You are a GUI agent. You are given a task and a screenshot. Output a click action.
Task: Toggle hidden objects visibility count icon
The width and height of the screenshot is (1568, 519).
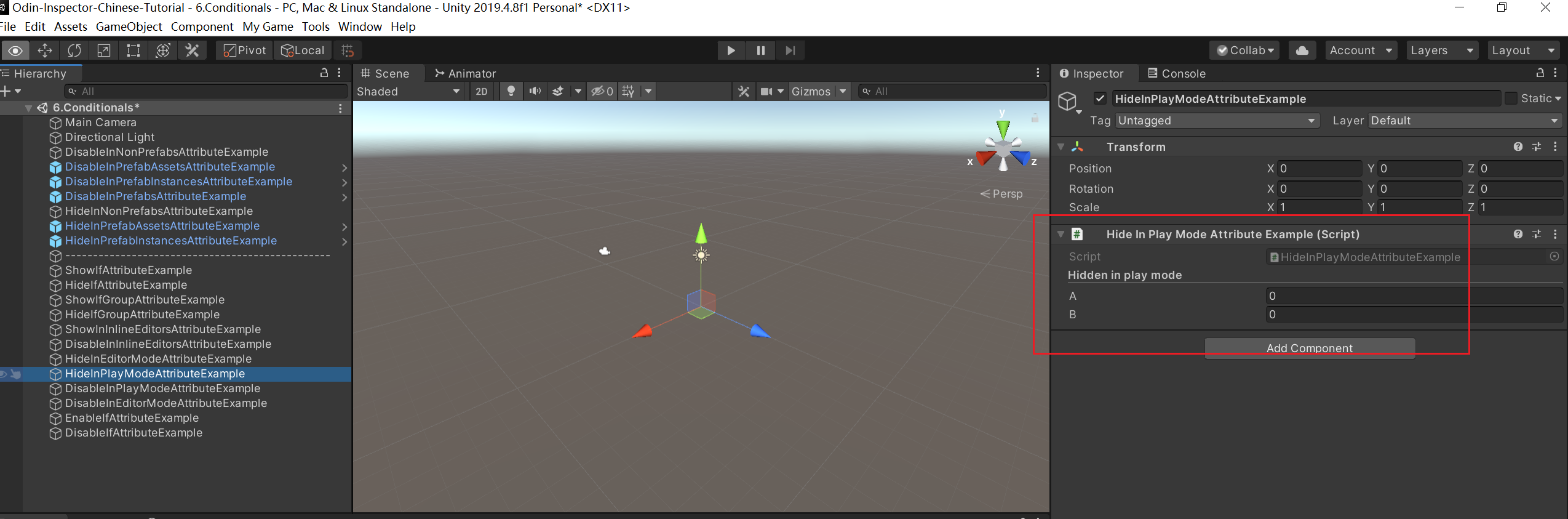coord(602,91)
